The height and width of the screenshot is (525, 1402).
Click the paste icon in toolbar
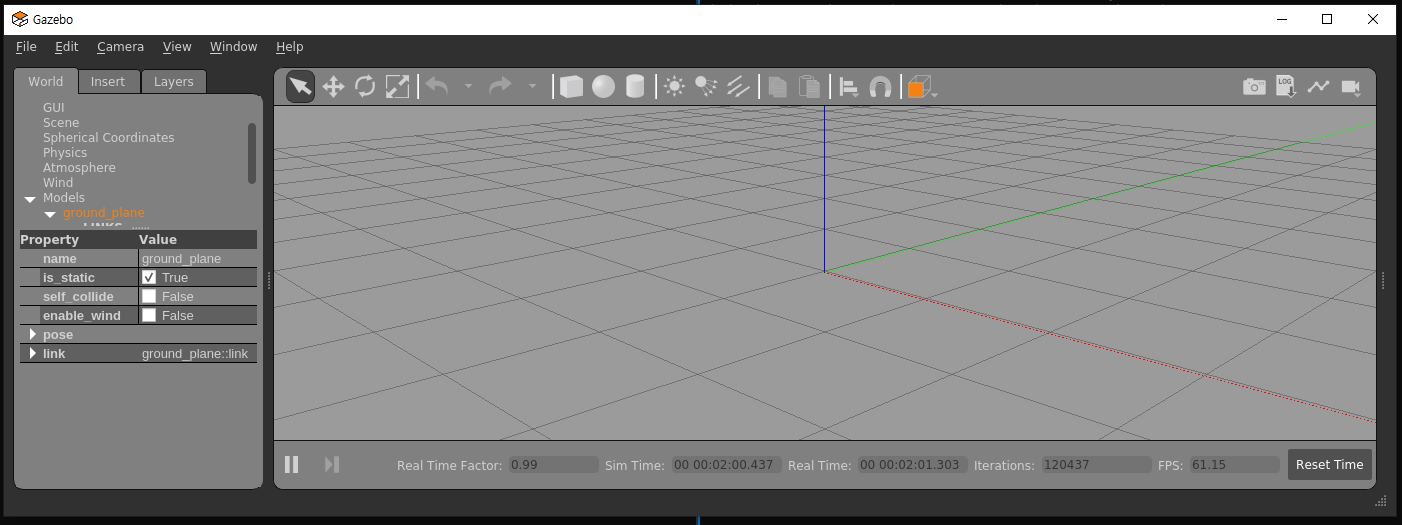[x=810, y=87]
